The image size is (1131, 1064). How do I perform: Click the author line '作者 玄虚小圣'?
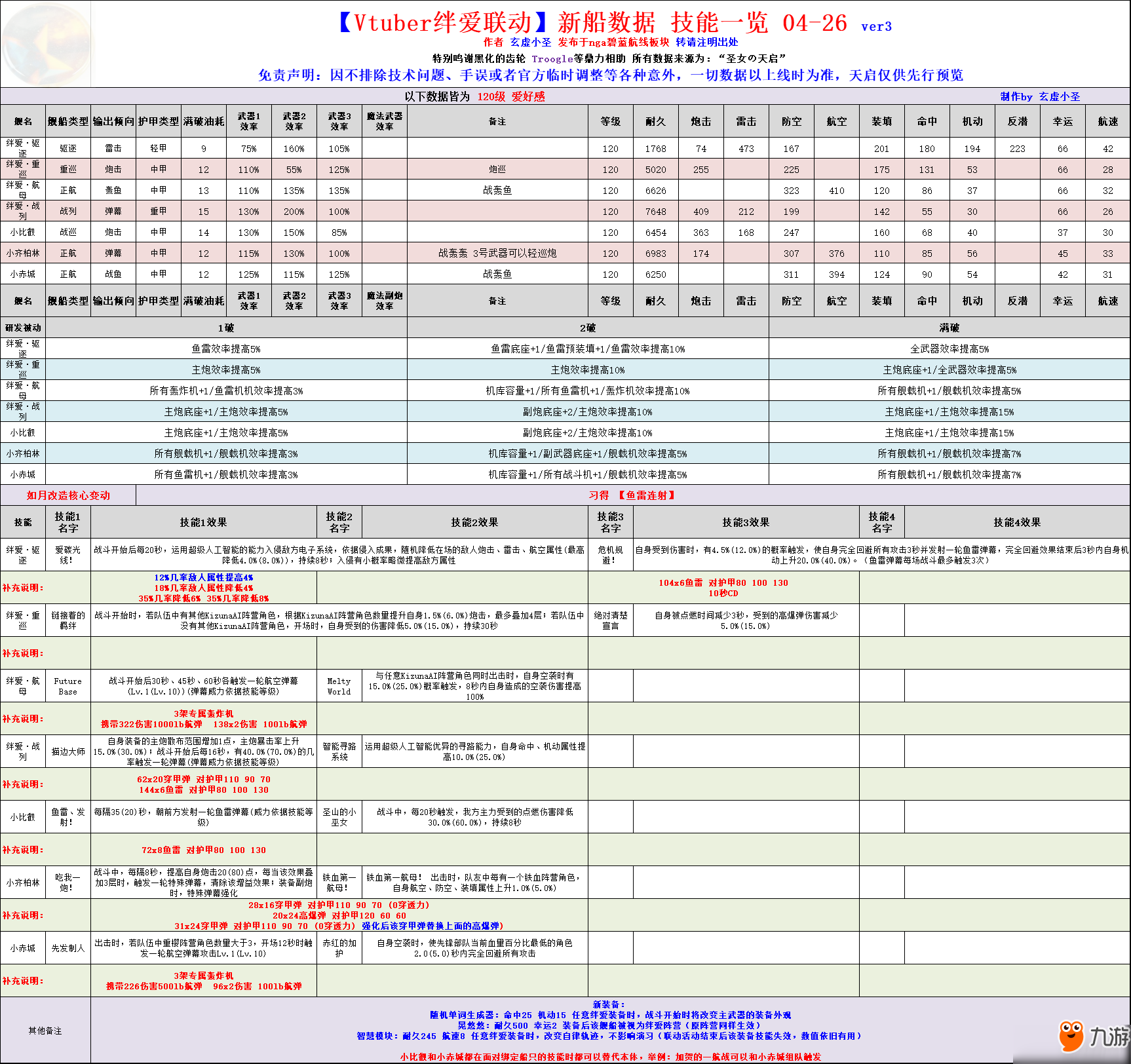[x=517, y=42]
